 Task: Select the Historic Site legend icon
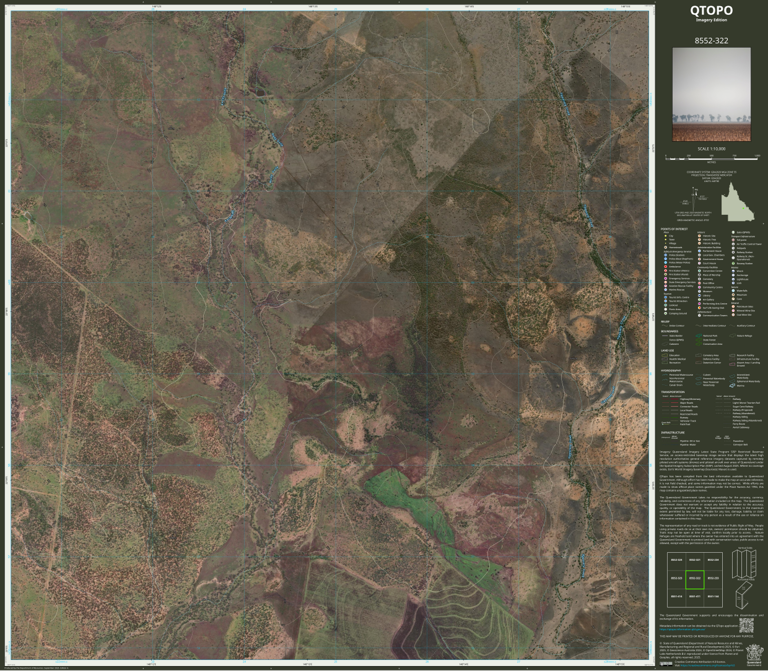click(699, 236)
